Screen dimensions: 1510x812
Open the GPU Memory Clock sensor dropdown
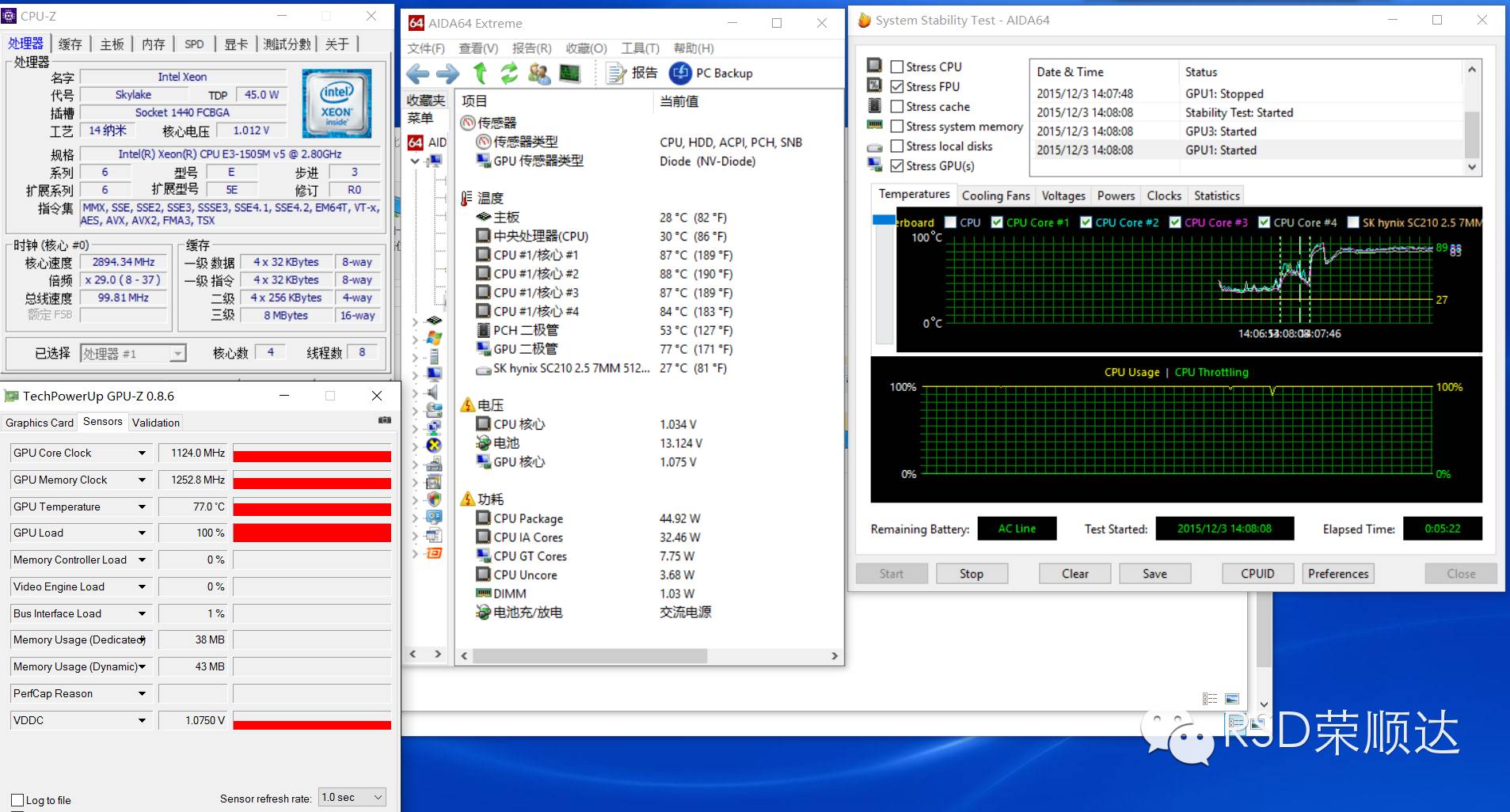pyautogui.click(x=142, y=480)
